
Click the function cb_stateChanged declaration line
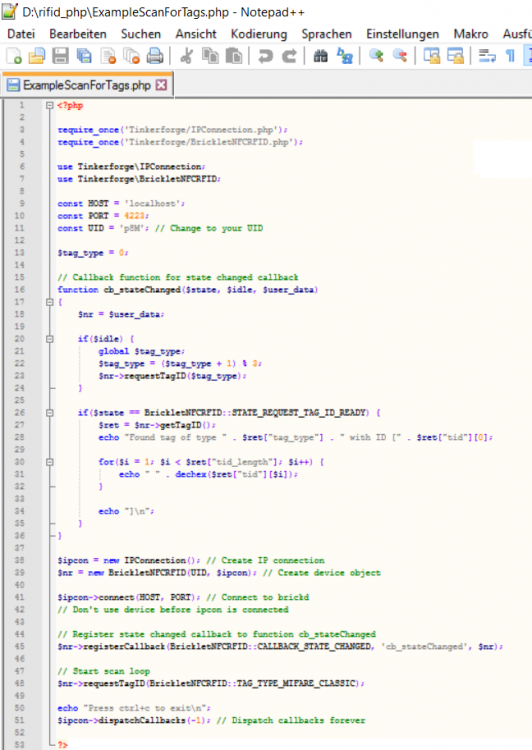pos(188,289)
